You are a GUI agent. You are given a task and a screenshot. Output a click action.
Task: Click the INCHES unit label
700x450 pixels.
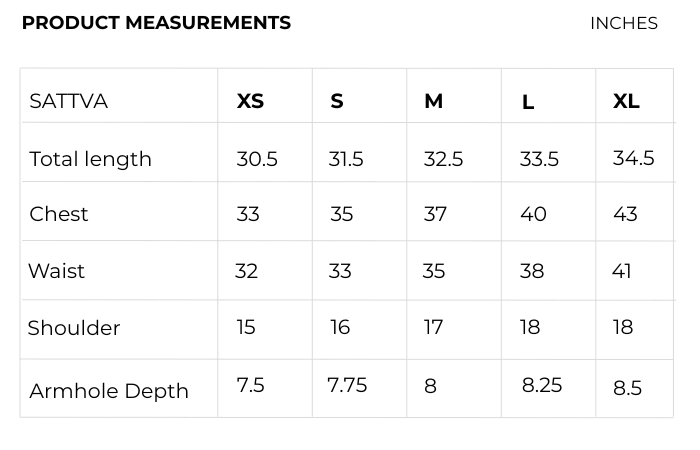click(623, 23)
